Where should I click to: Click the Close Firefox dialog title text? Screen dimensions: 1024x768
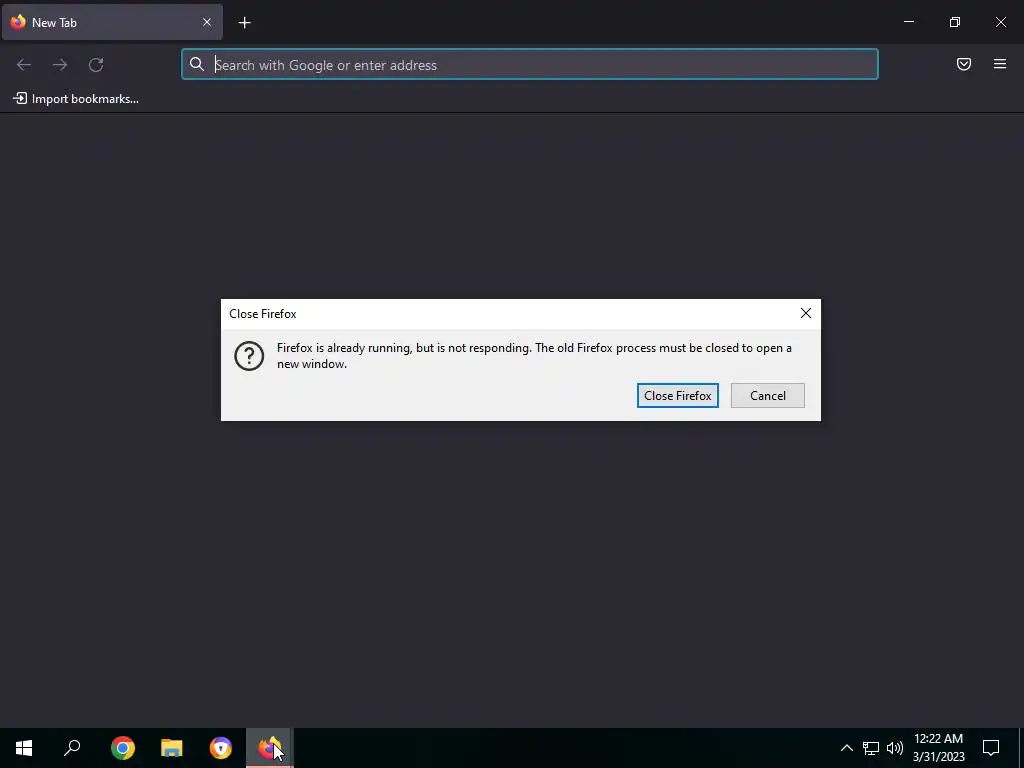pyautogui.click(x=263, y=314)
